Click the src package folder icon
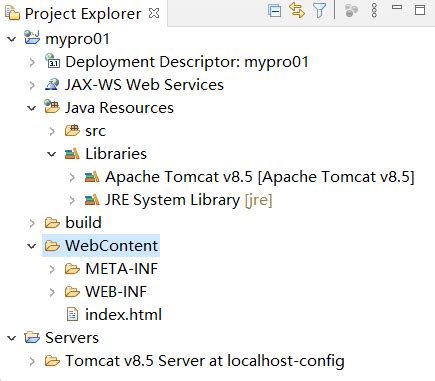Screen dimensions: 435x381 click(x=72, y=130)
